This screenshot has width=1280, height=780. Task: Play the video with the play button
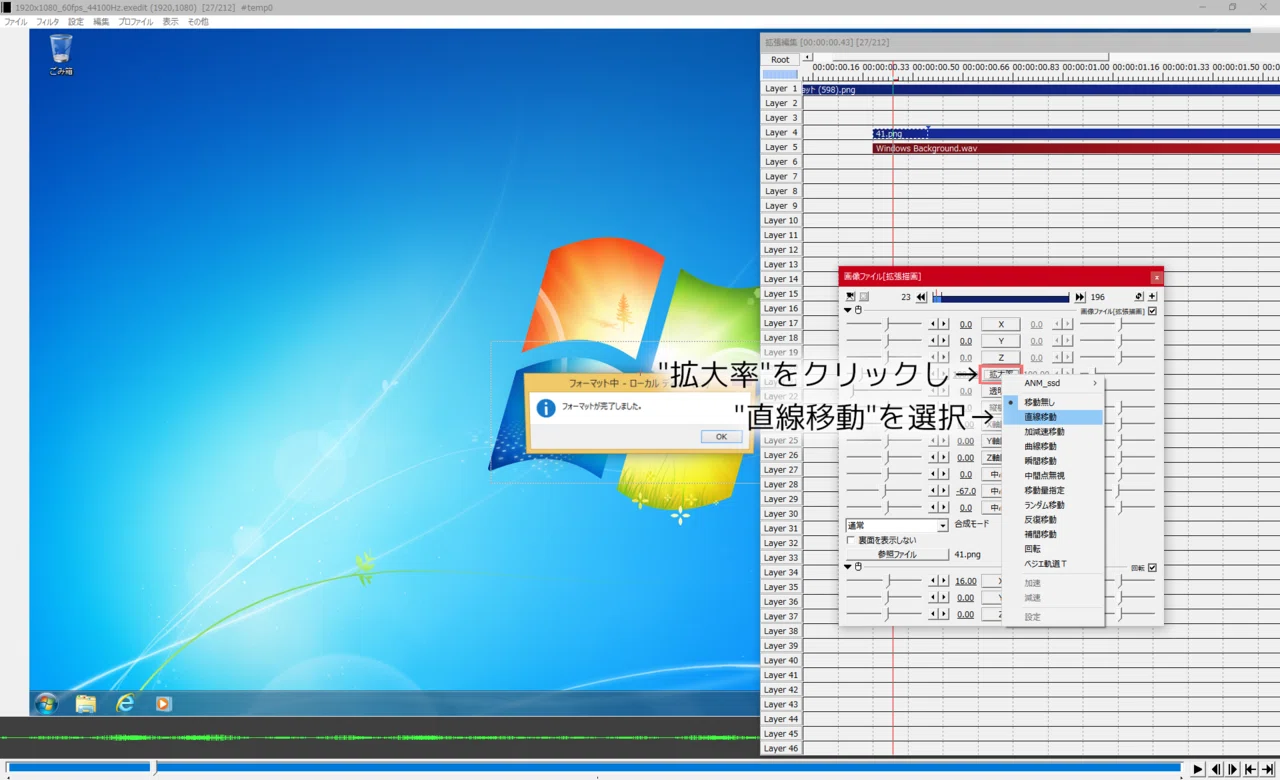coord(1198,769)
